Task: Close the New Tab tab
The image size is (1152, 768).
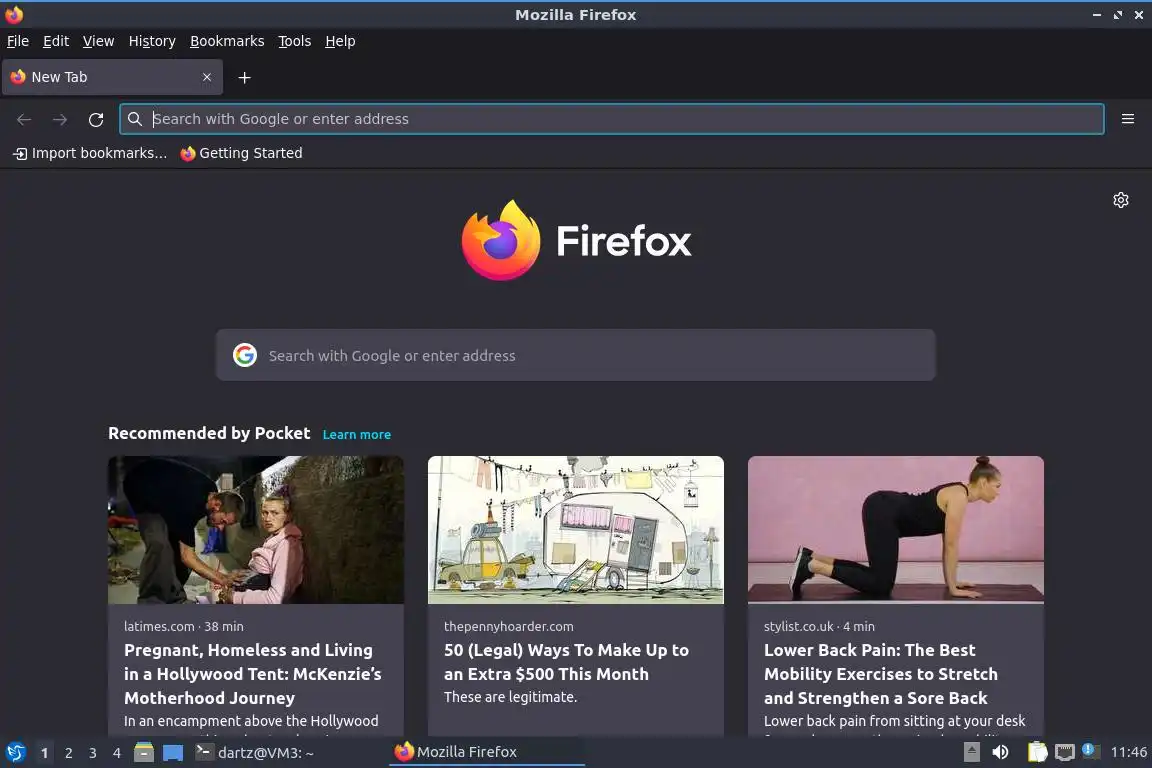Action: (207, 77)
